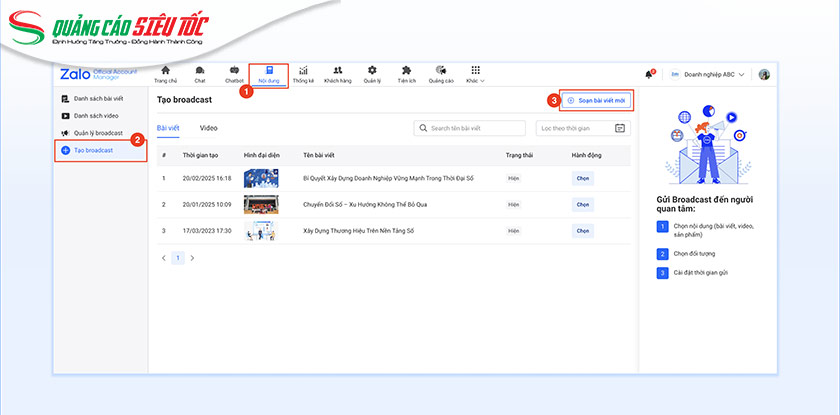Click the notification bell icon
Image resolution: width=840 pixels, height=415 pixels.
click(649, 75)
